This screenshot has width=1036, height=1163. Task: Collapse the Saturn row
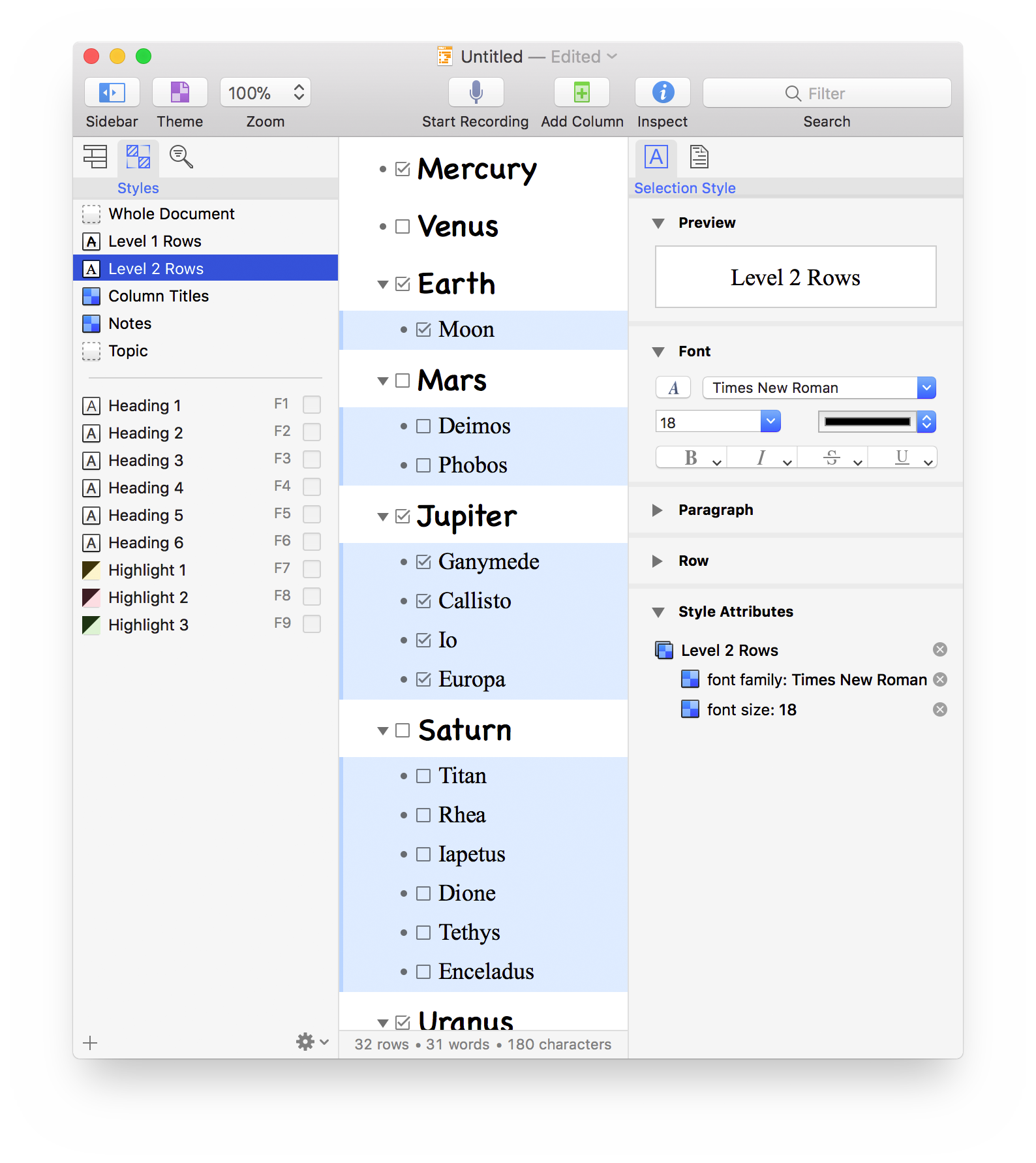(x=383, y=731)
